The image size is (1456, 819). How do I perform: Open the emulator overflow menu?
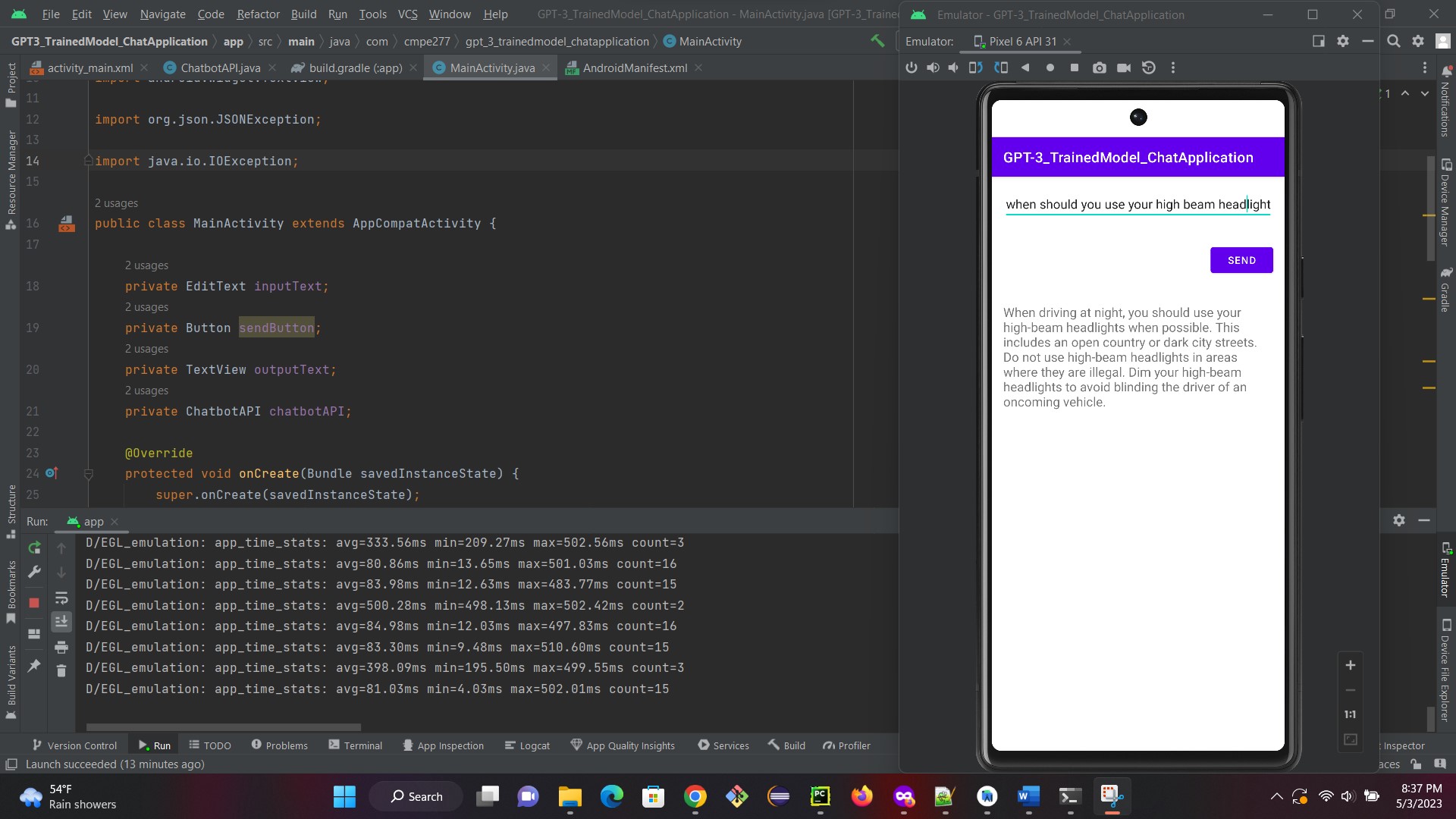[1172, 67]
